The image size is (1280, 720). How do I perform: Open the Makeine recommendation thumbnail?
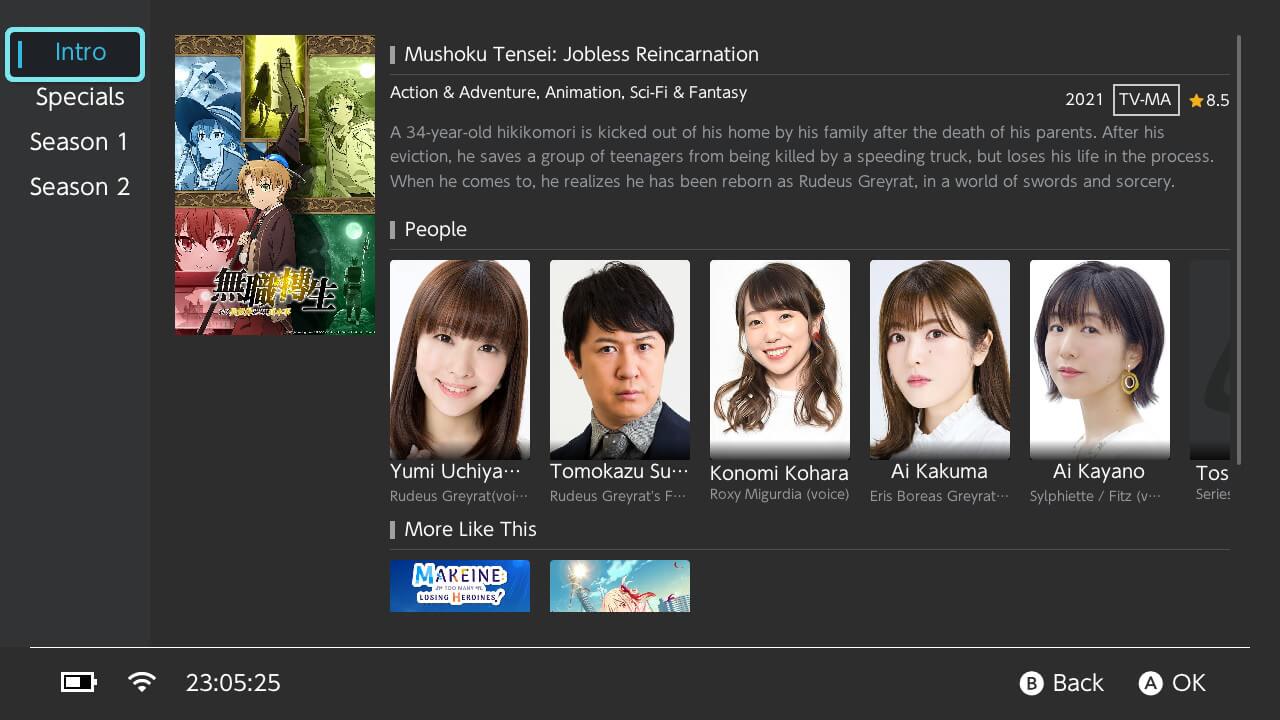[x=460, y=586]
